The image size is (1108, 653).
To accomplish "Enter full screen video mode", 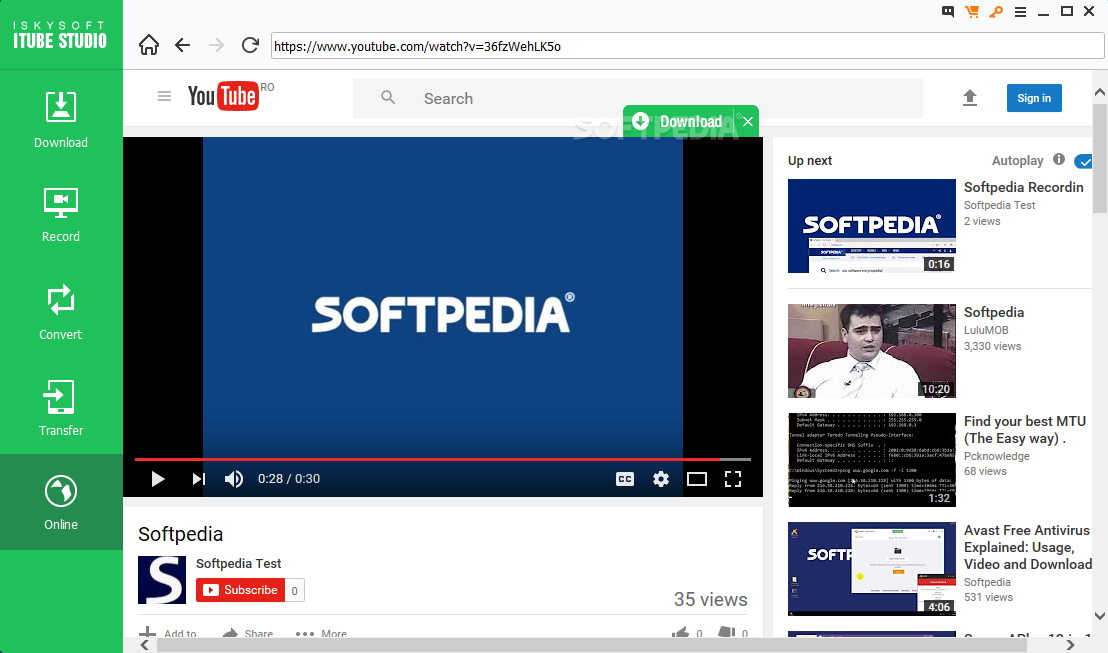I will 733,479.
